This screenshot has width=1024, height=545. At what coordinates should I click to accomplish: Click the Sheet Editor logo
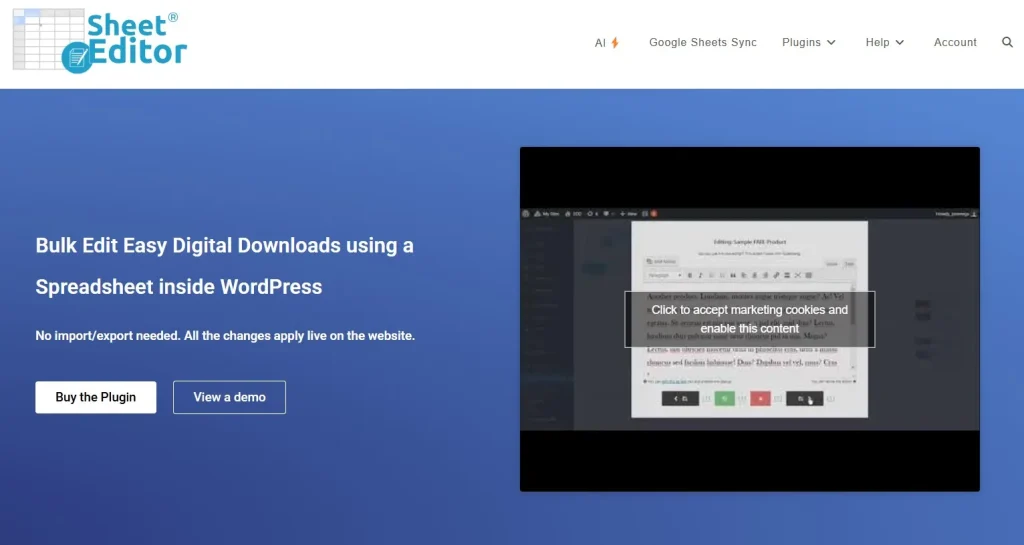(x=100, y=40)
